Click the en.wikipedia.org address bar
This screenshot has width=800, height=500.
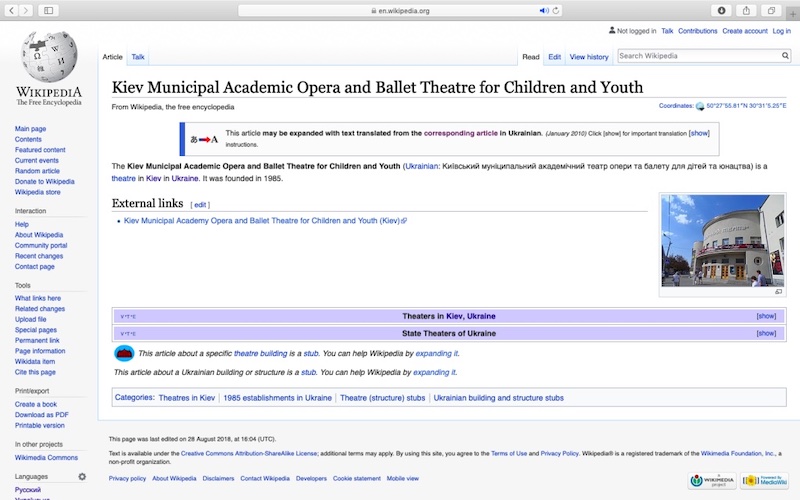click(401, 10)
